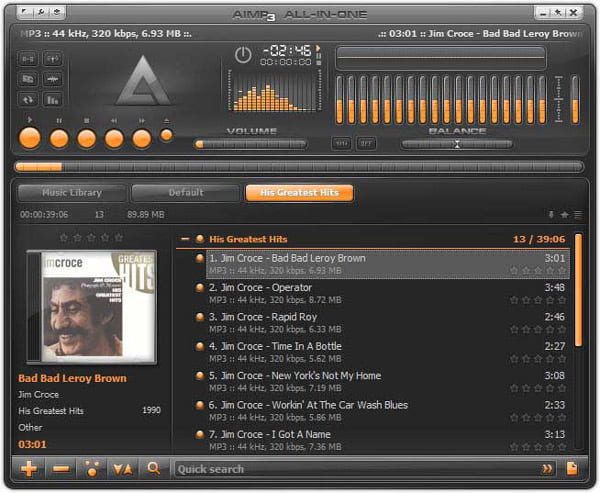600x493 pixels.
Task: Click the playlist file icon at bottom right
Action: 572,468
